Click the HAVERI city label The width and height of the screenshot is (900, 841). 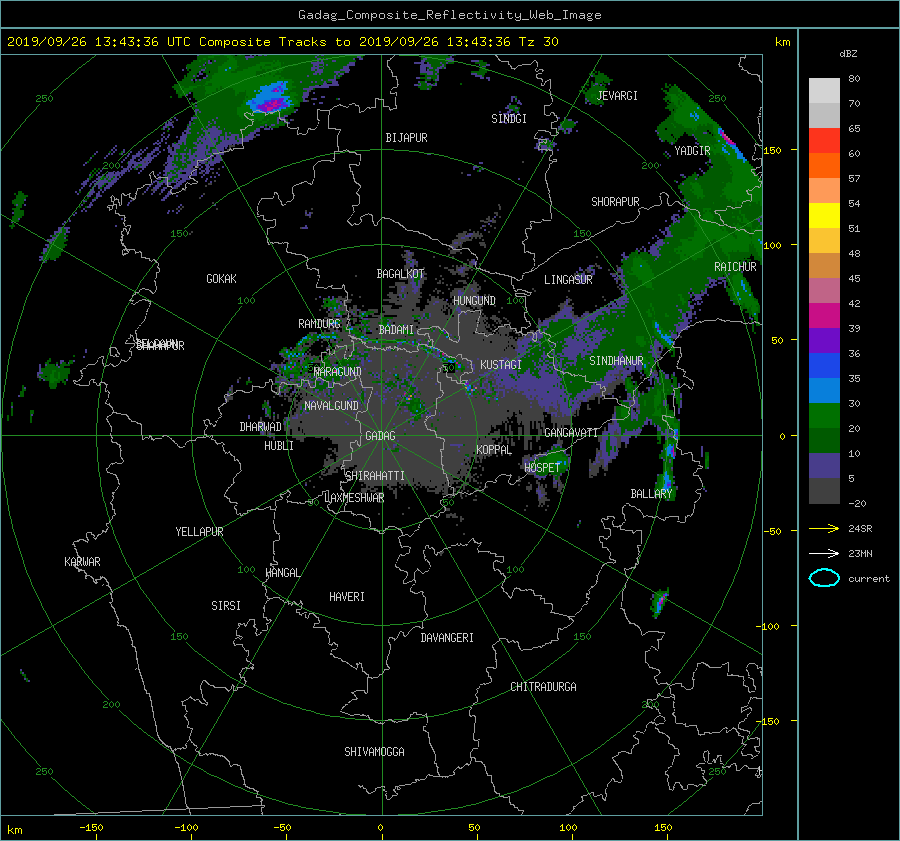click(x=347, y=597)
